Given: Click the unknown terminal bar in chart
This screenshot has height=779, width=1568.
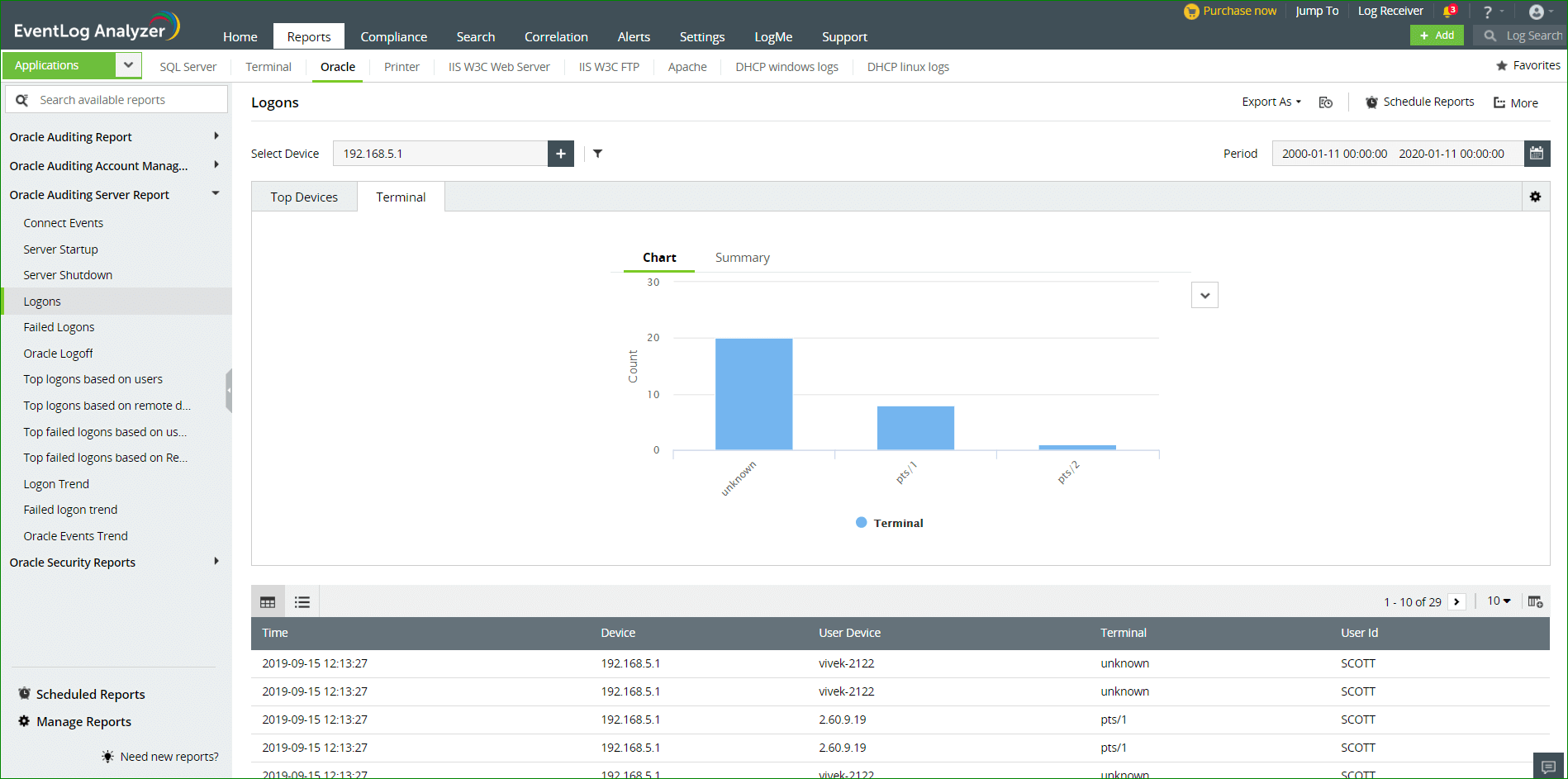Looking at the screenshot, I should tap(753, 394).
